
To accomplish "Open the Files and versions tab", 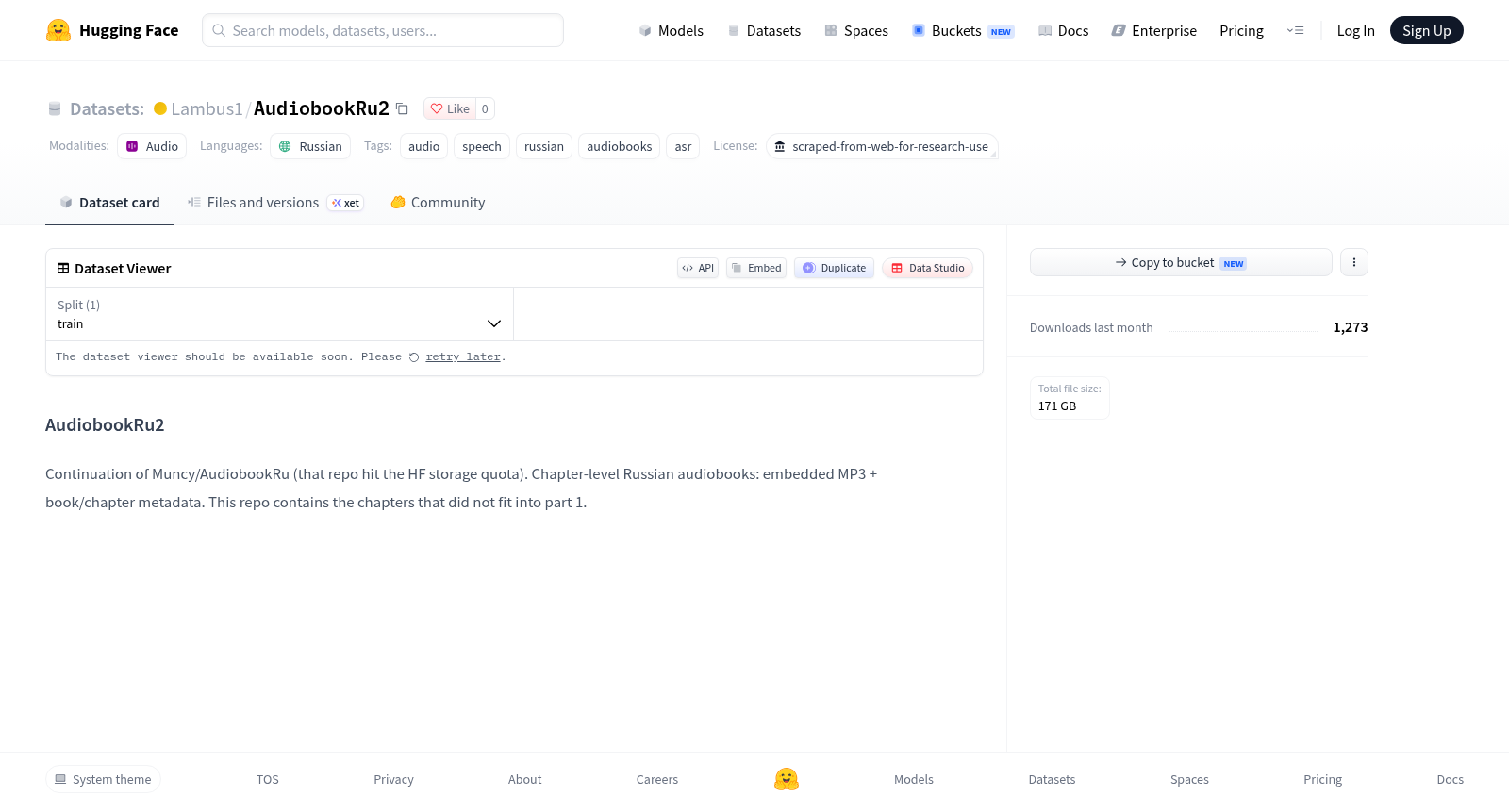I will [x=275, y=203].
